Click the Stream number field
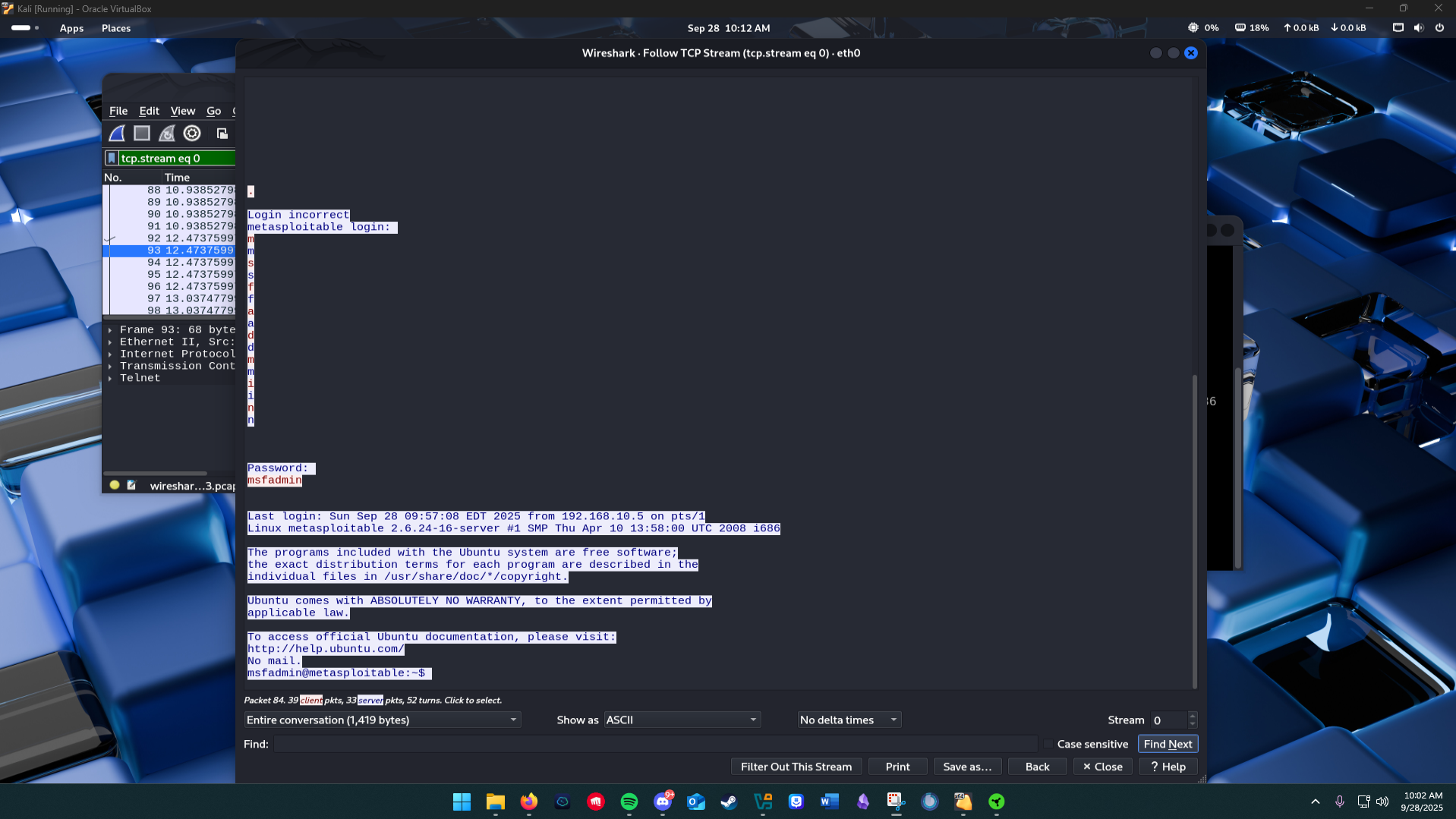1456x819 pixels. coord(1169,720)
